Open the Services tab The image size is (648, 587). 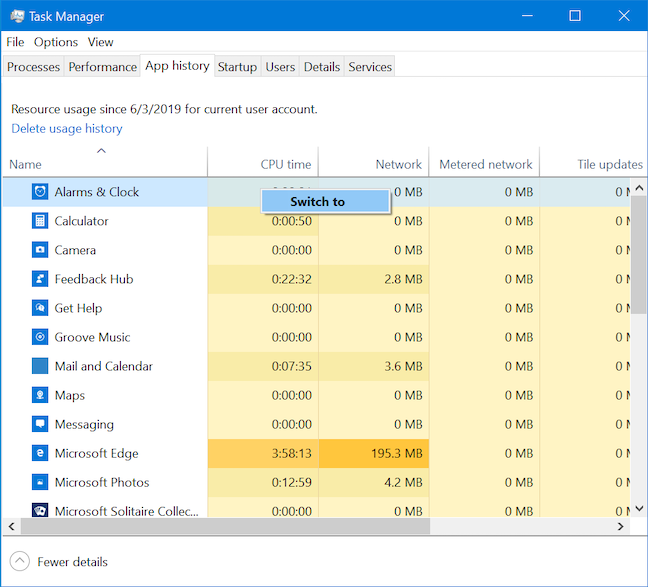tap(370, 67)
